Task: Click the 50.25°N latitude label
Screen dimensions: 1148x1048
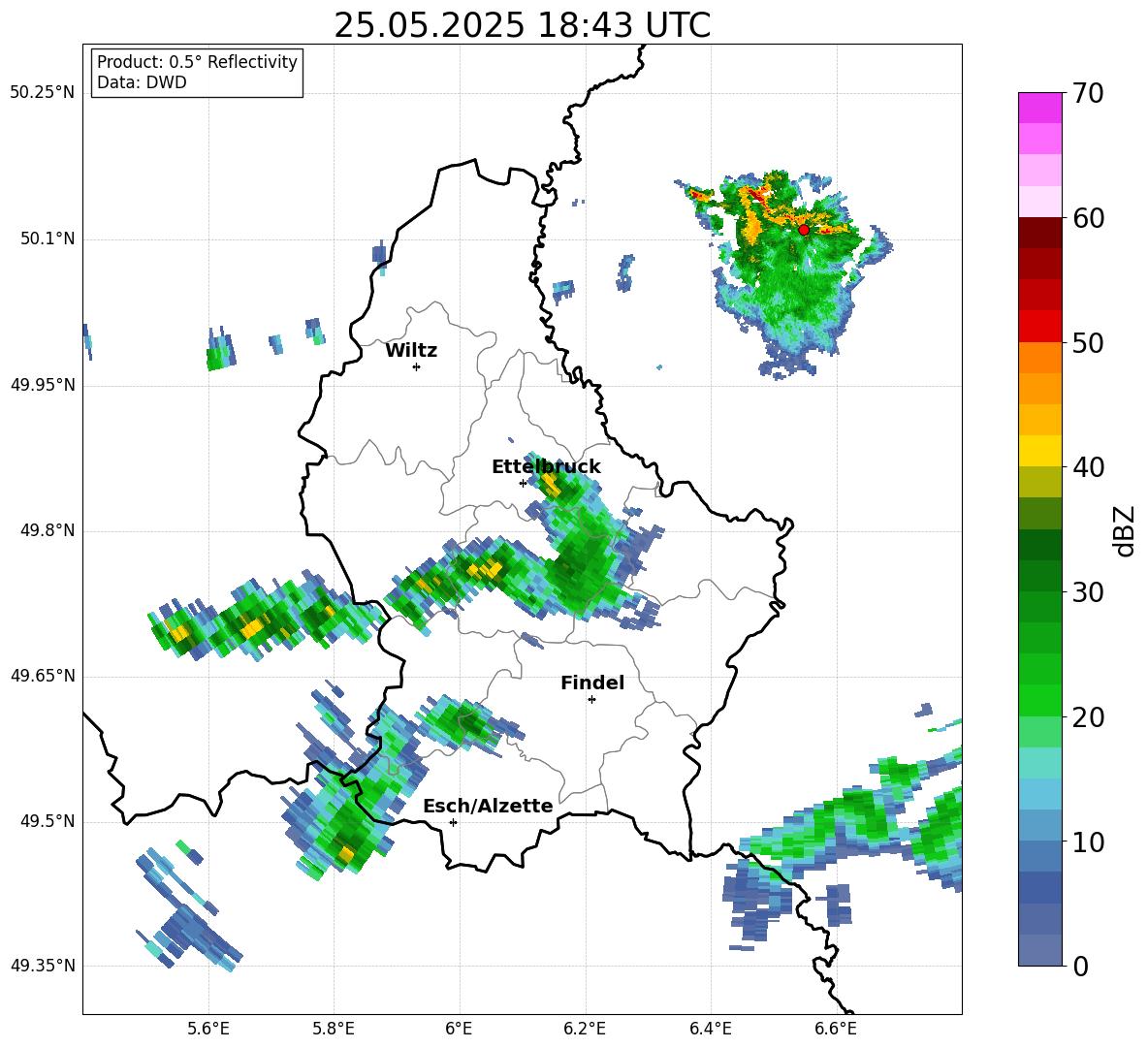Action: click(43, 93)
